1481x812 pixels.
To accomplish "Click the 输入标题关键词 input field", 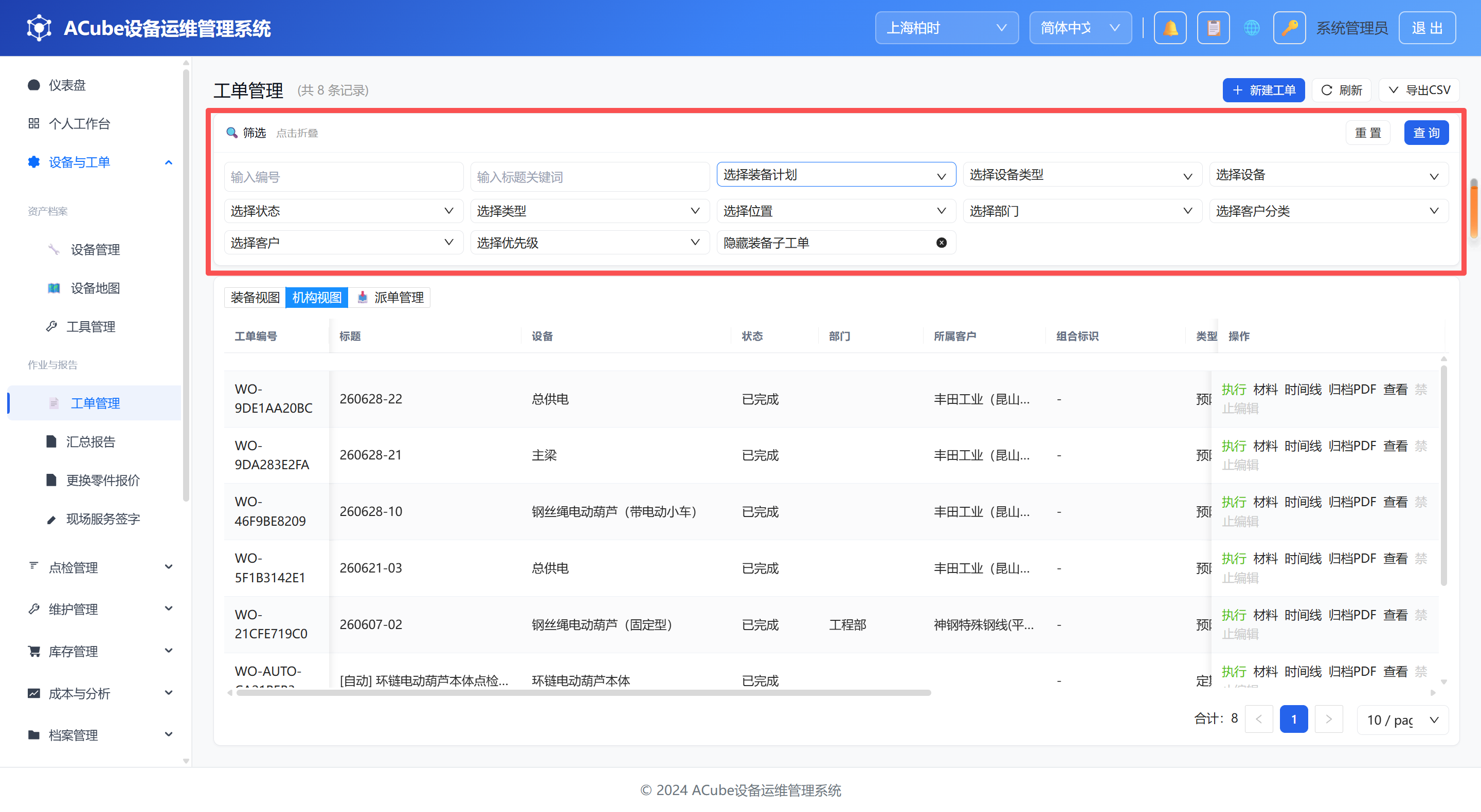I will tap(589, 176).
